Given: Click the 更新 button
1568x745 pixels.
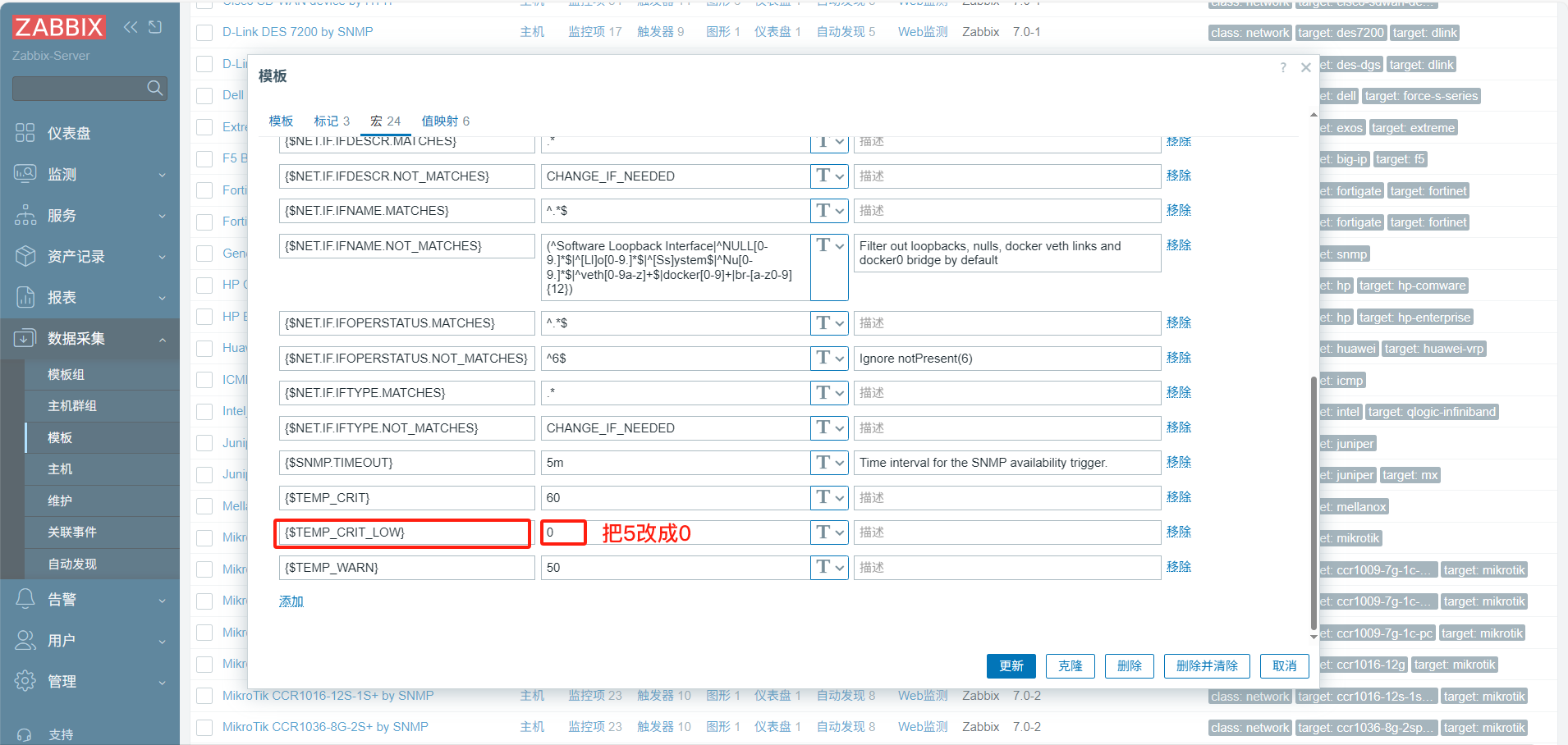Looking at the screenshot, I should pyautogui.click(x=1011, y=666).
